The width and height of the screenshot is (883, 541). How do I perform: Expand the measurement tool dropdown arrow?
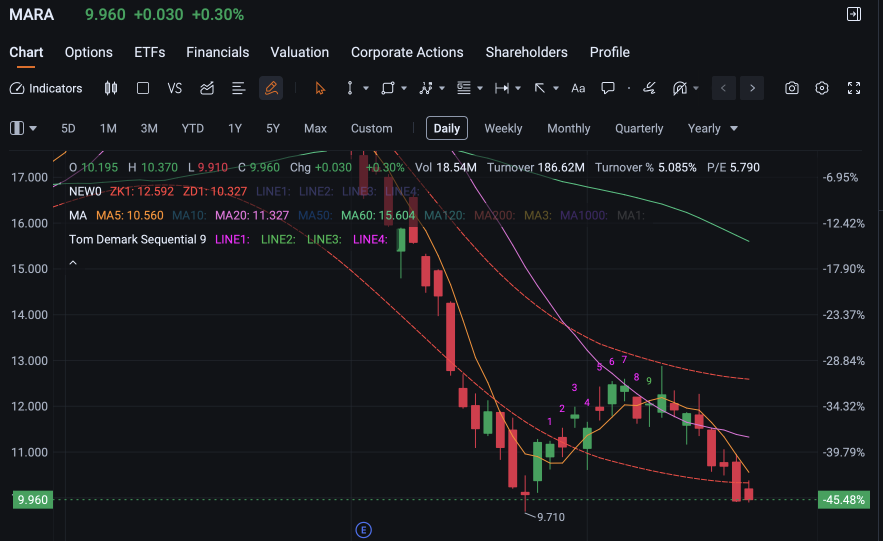[518, 88]
